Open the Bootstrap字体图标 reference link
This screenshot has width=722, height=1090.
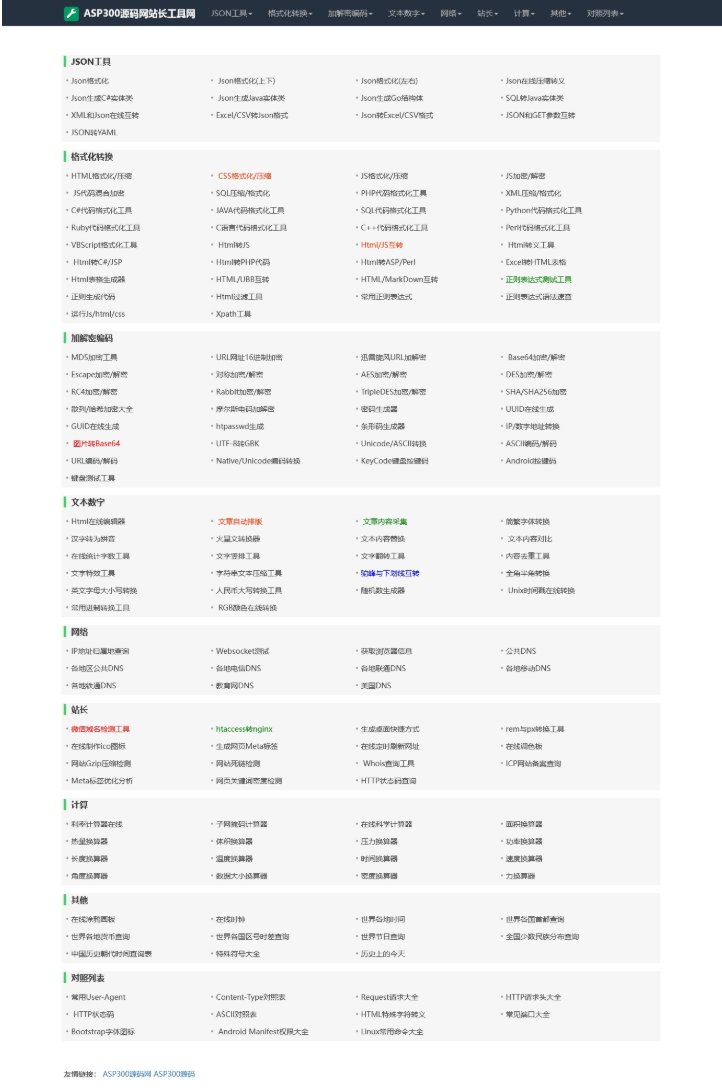[x=102, y=1031]
